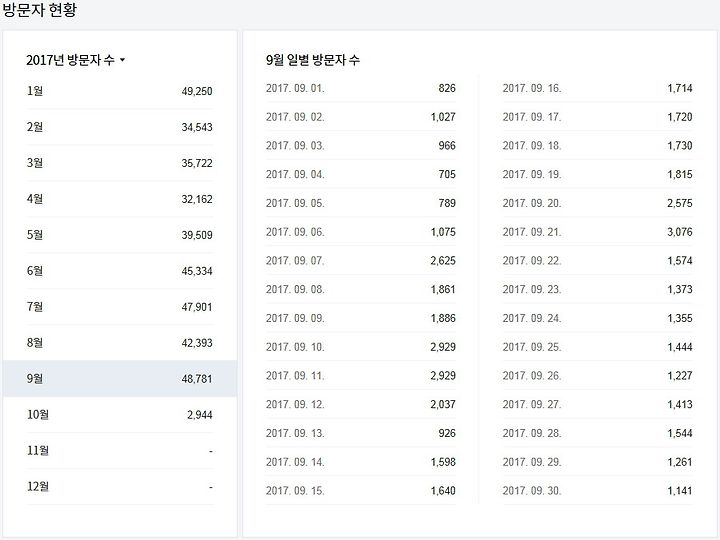Click the 2017. 09. 01. daily entry

pyautogui.click(x=361, y=88)
